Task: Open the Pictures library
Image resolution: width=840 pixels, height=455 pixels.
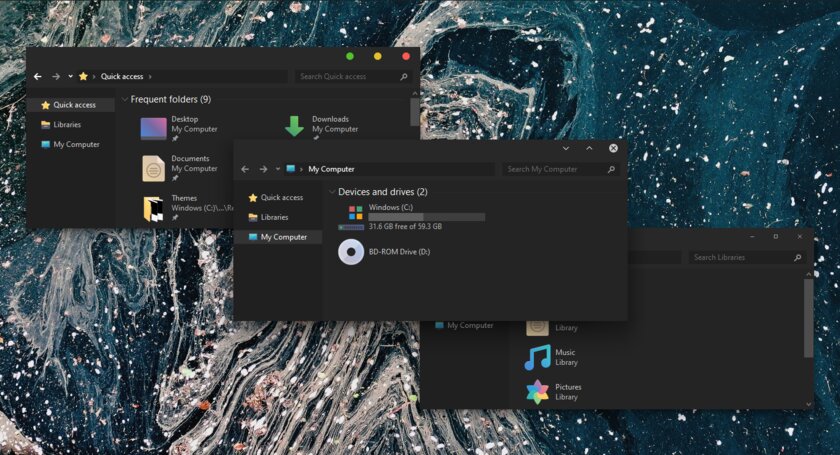Action: click(x=538, y=391)
